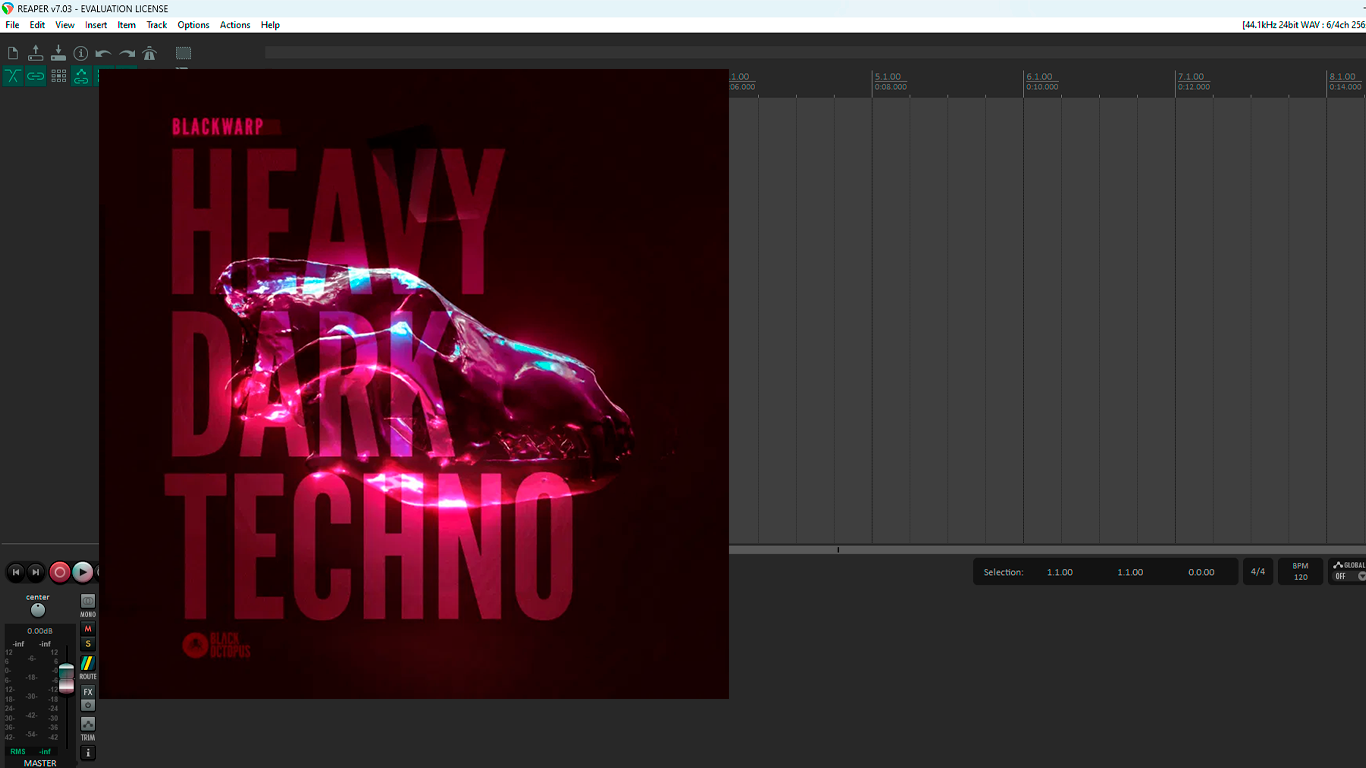Open the View menu
The width and height of the screenshot is (1366, 768).
click(x=65, y=25)
